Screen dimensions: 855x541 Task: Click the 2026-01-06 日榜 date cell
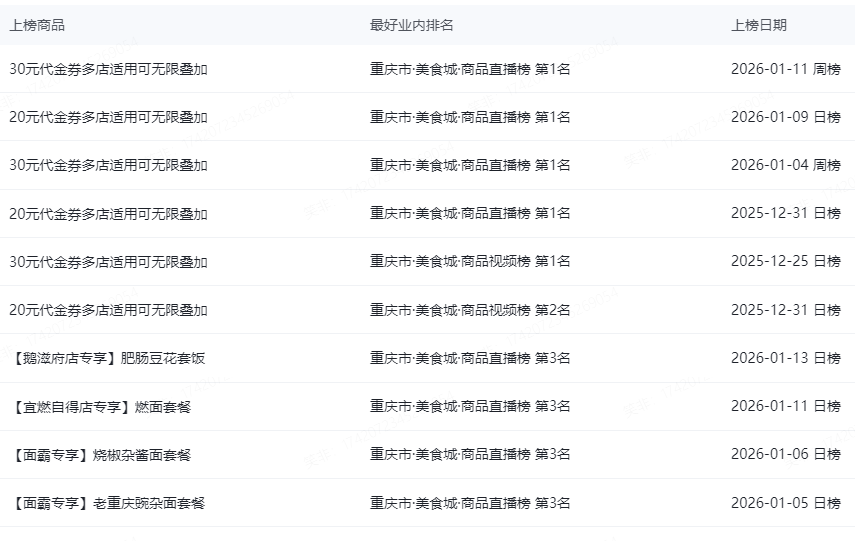[x=786, y=454]
